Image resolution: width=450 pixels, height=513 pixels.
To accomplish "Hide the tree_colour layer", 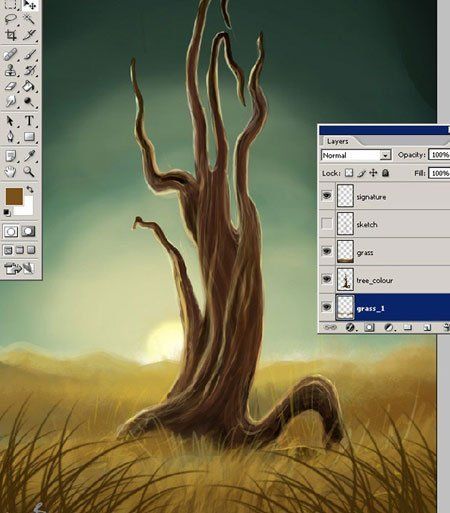I will 327,279.
